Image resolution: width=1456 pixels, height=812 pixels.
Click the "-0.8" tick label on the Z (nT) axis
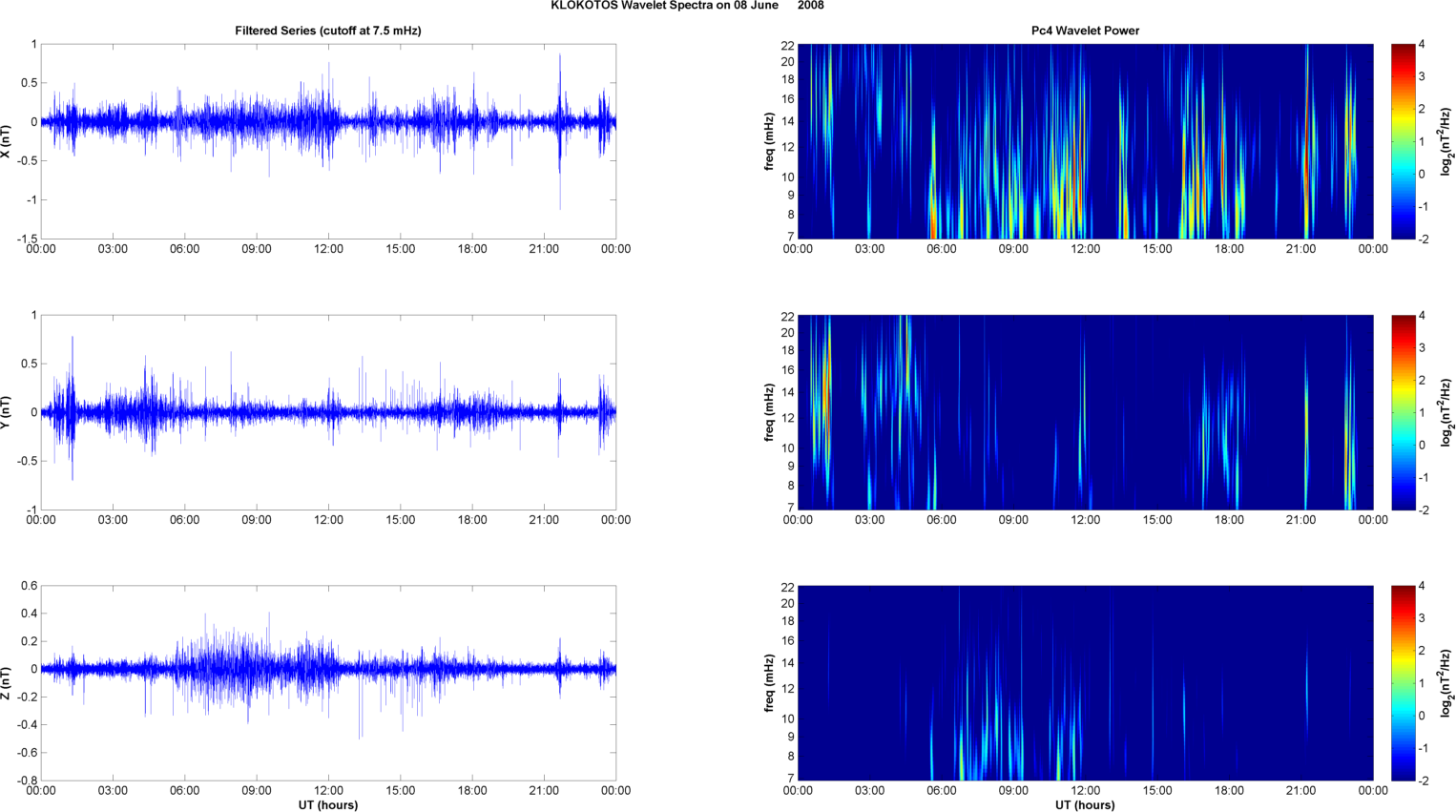(x=28, y=781)
